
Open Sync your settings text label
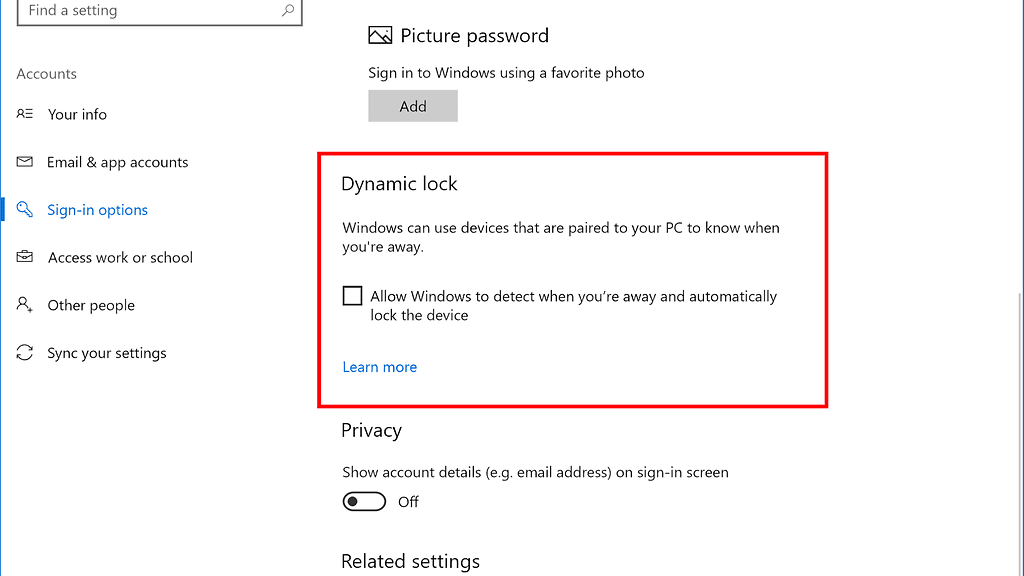(107, 353)
